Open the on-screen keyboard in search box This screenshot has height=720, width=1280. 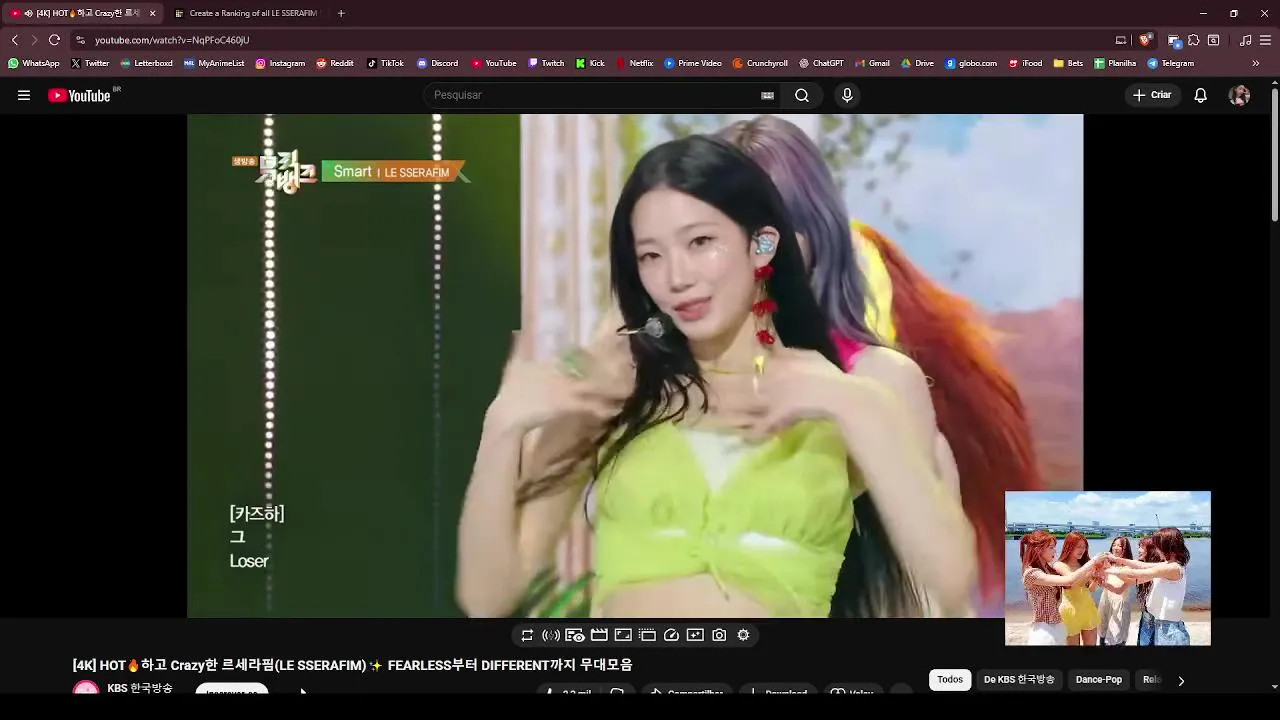tap(767, 95)
